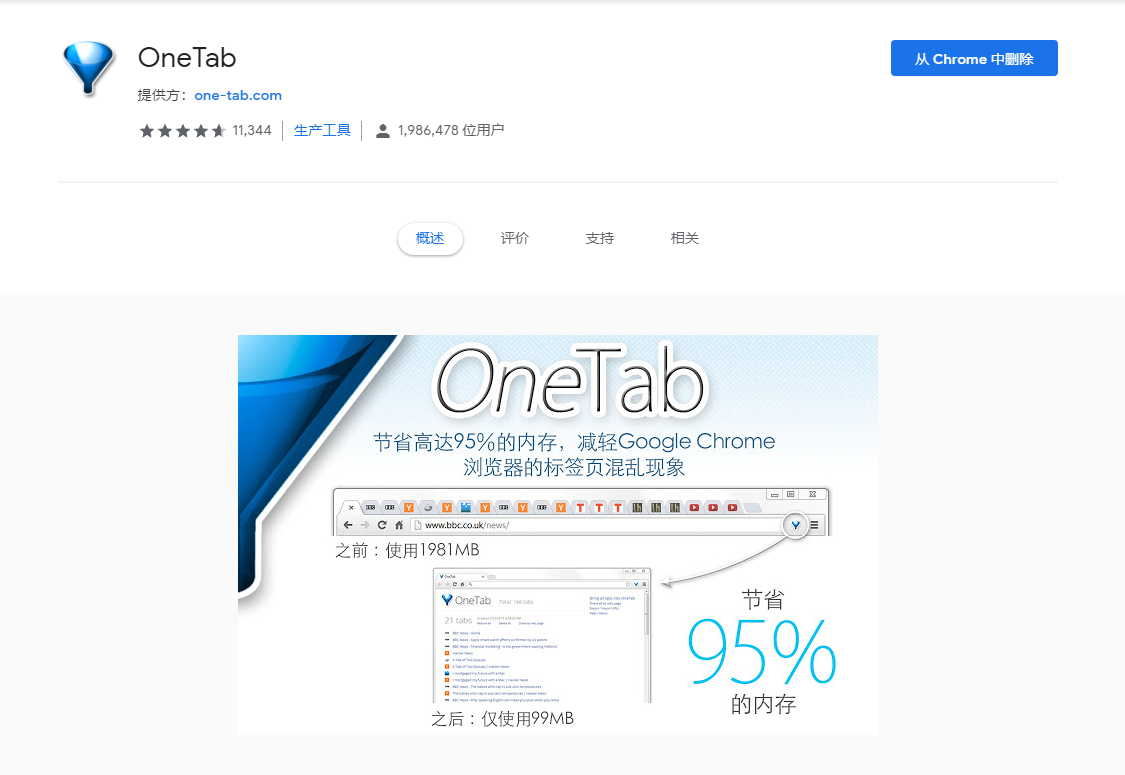
Task: Click the back arrow in mock browser
Action: (348, 525)
